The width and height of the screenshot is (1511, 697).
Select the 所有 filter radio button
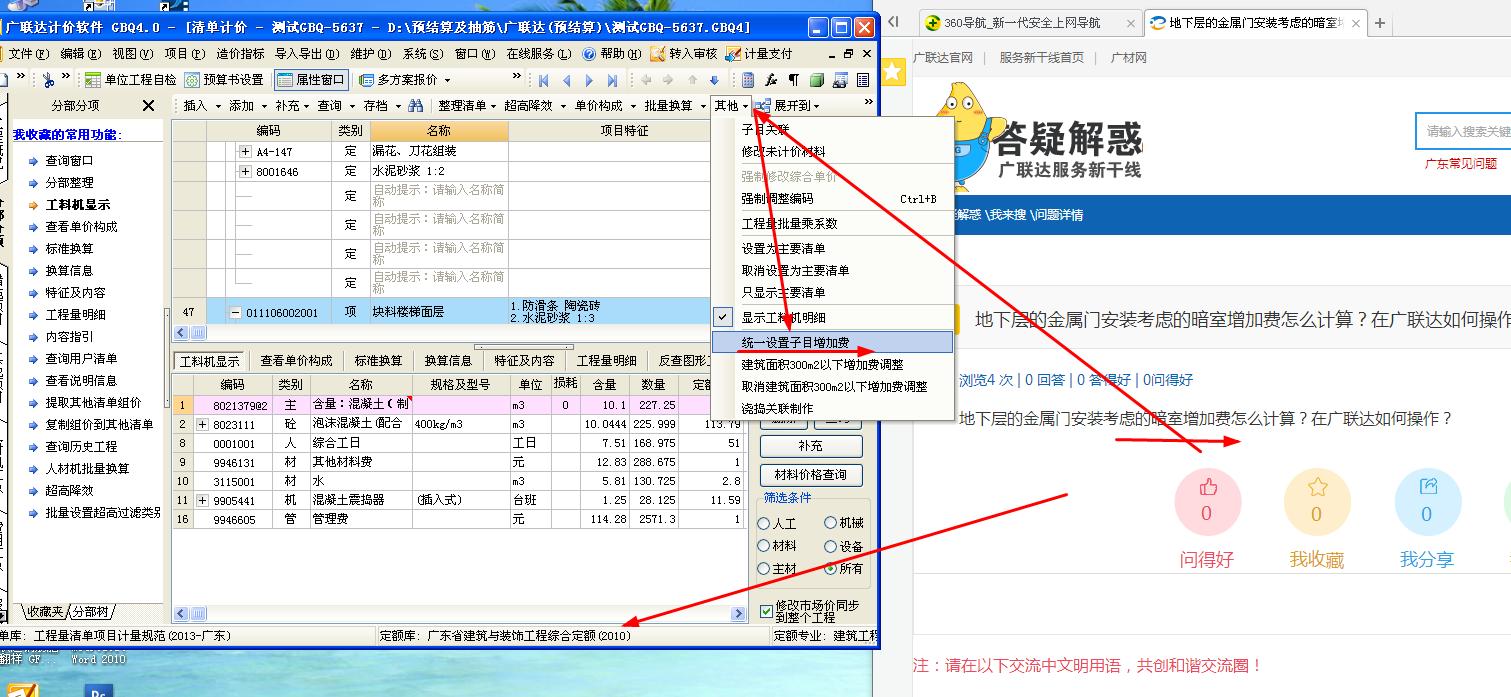coord(830,569)
